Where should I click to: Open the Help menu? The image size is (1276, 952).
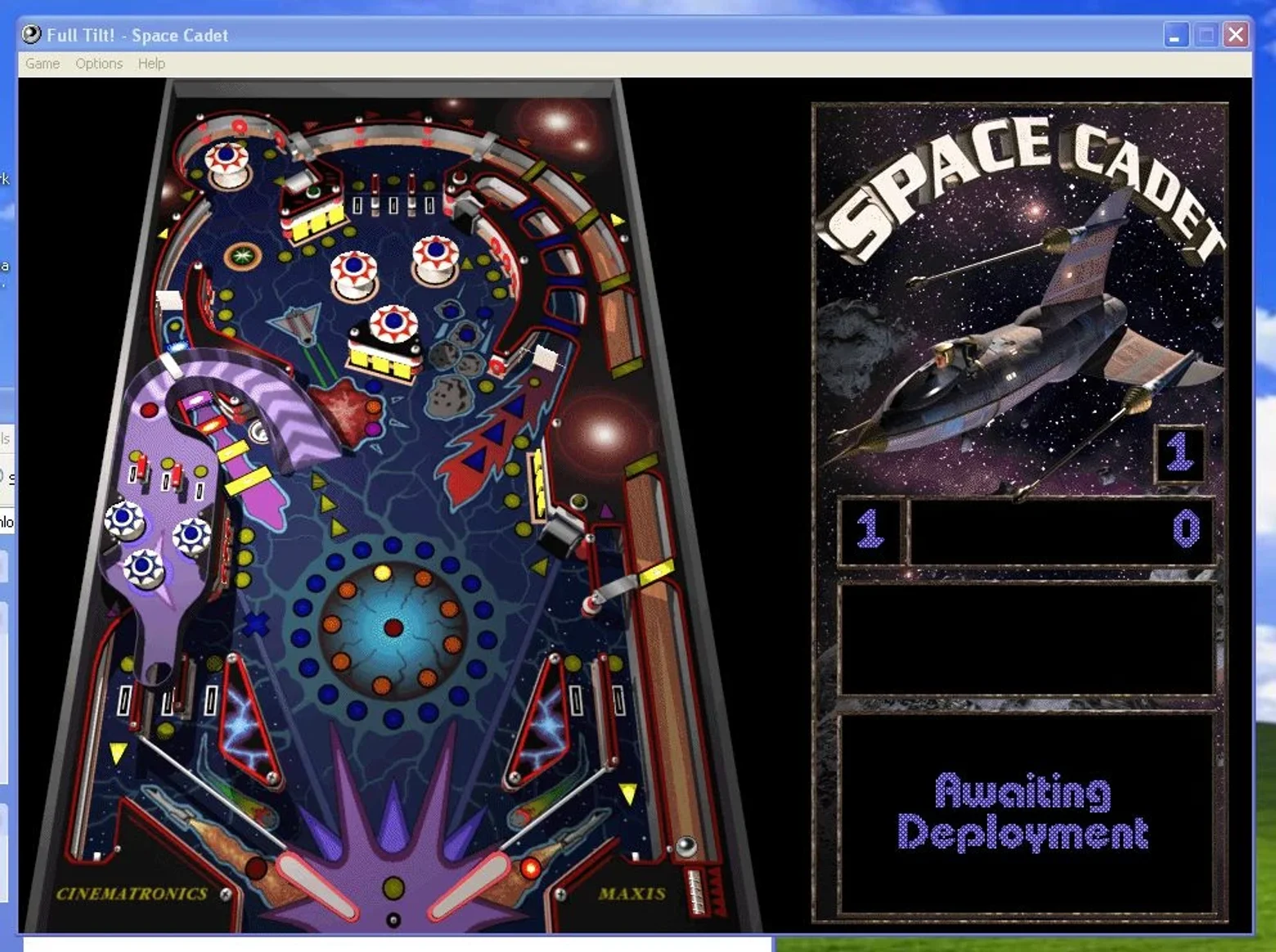151,64
